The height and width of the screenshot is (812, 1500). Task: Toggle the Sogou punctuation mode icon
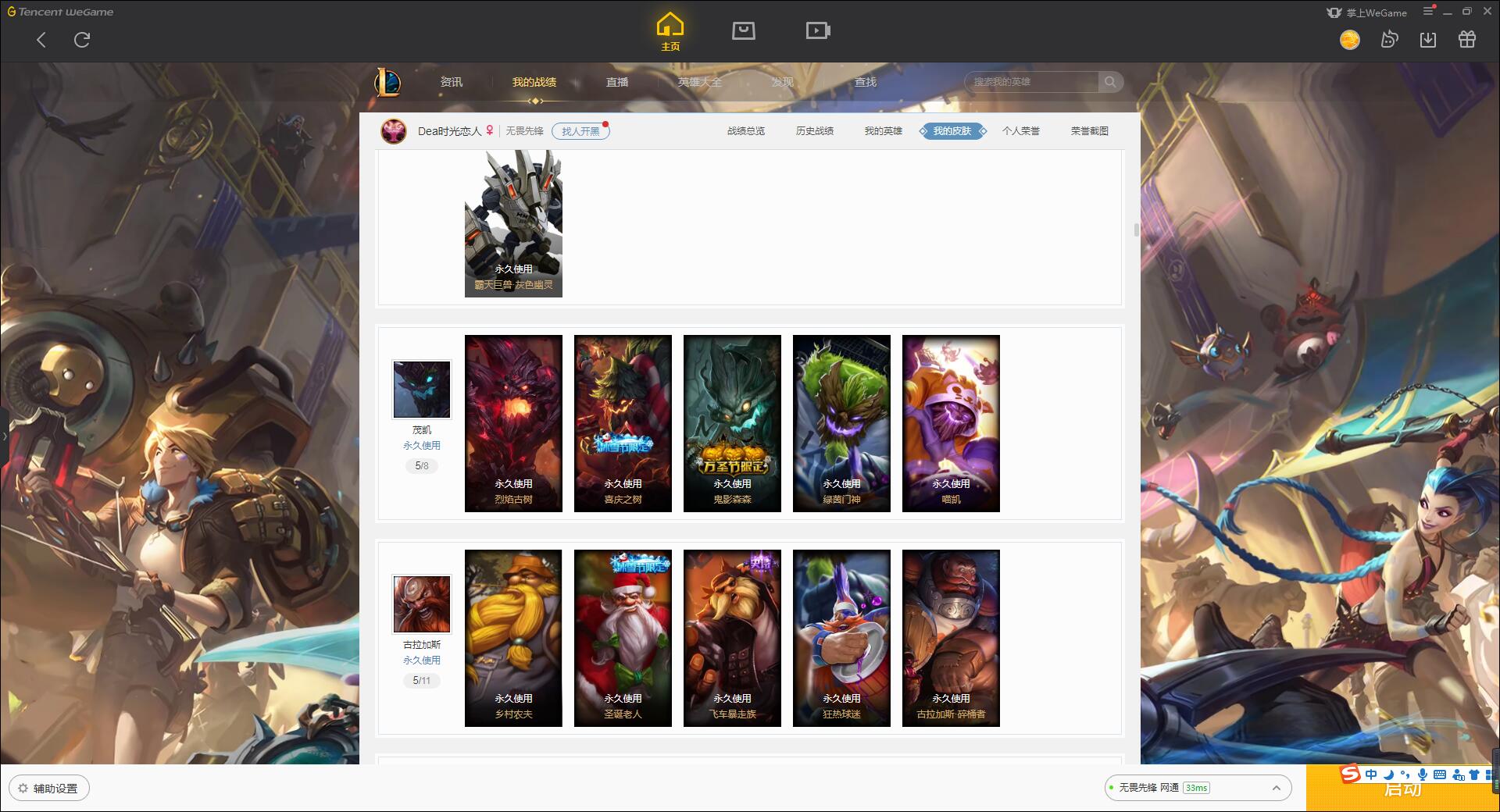pos(1405,775)
